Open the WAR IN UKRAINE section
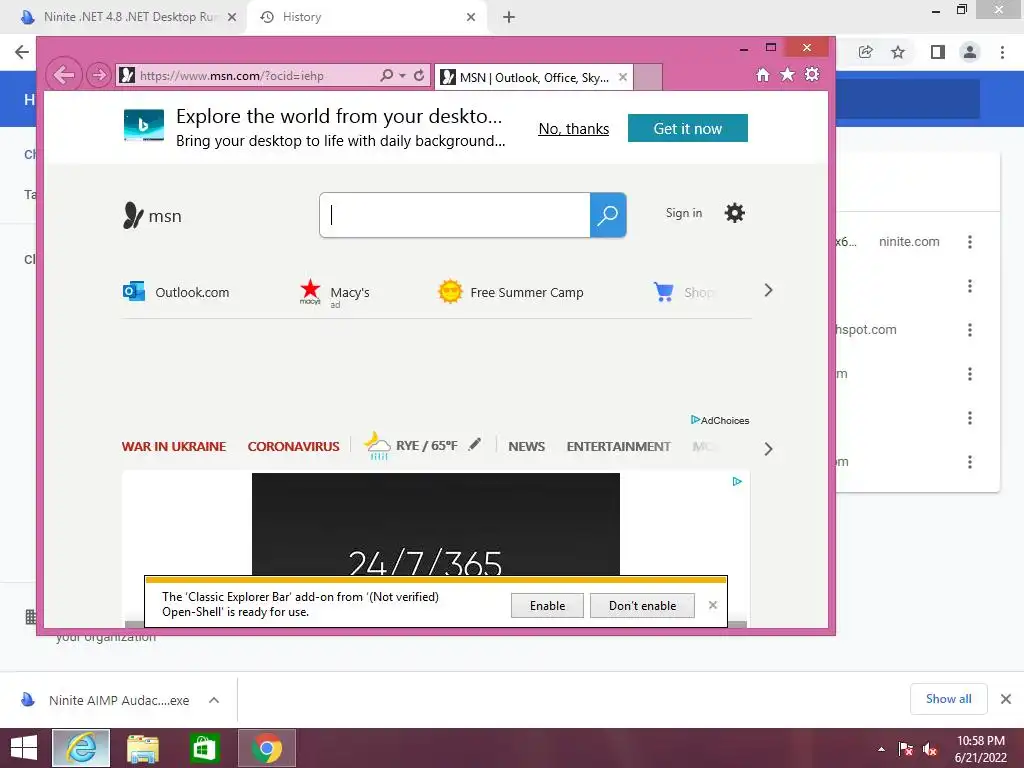 [x=174, y=447]
